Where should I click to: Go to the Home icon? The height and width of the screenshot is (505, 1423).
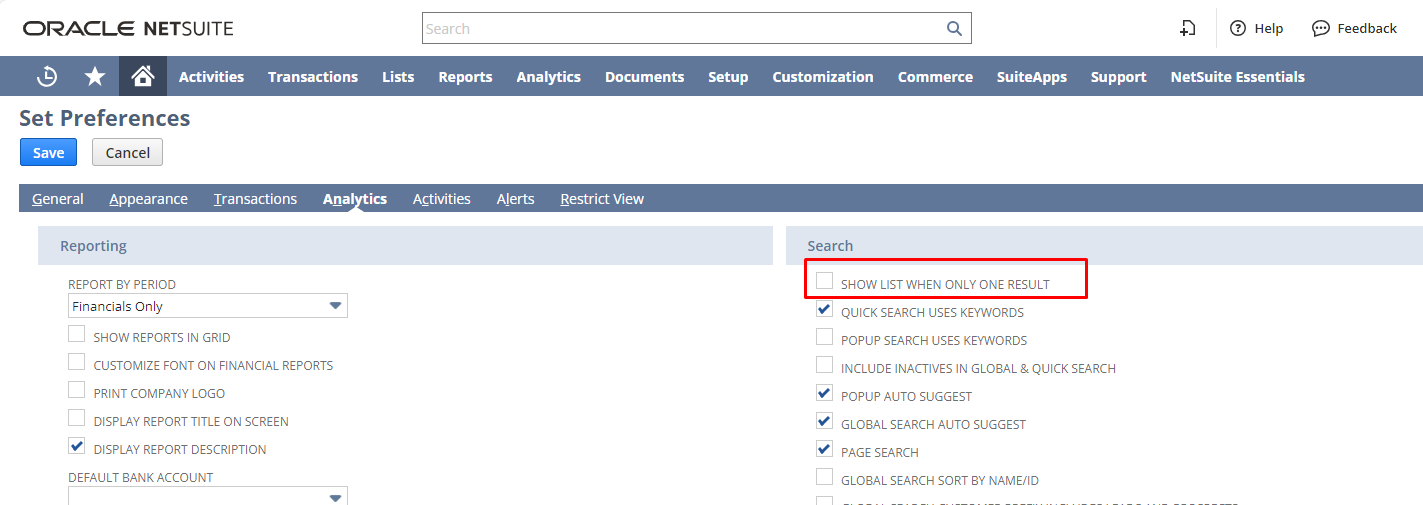pyautogui.click(x=143, y=77)
